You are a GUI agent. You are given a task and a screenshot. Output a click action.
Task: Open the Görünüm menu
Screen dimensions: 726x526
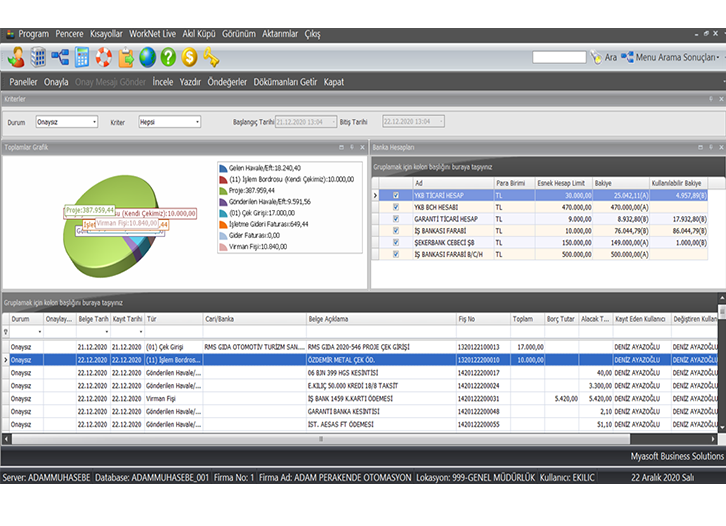[x=238, y=34]
